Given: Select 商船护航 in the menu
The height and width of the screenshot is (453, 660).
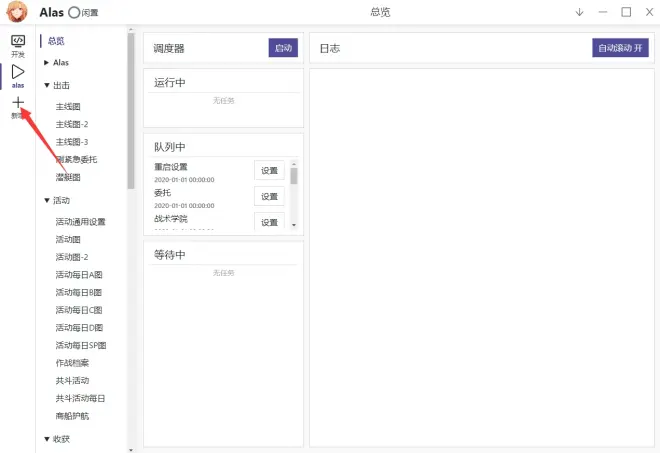Looking at the screenshot, I should 72,416.
